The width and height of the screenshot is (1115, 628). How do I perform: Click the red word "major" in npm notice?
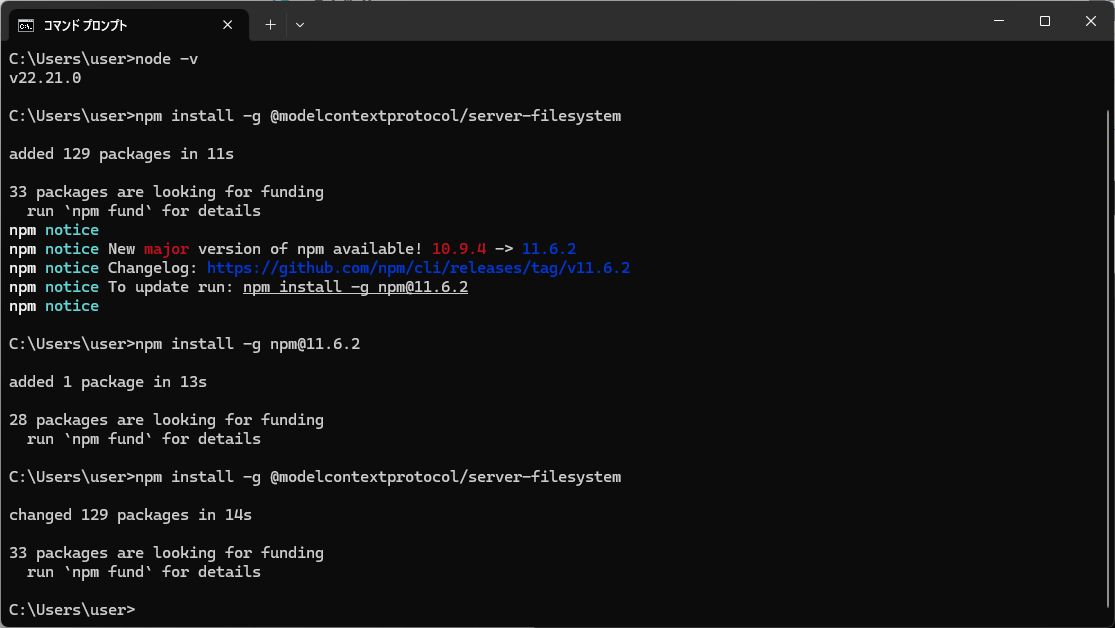pyautogui.click(x=166, y=249)
